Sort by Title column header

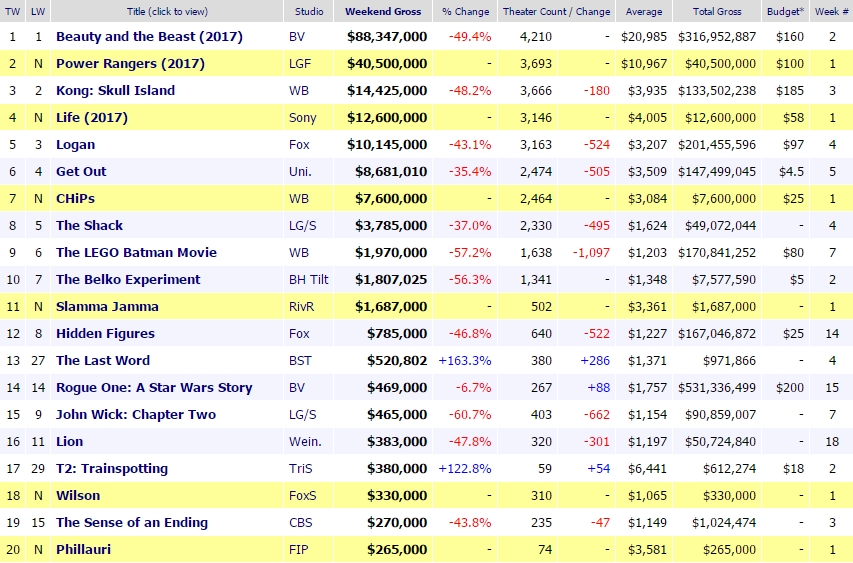tap(166, 12)
